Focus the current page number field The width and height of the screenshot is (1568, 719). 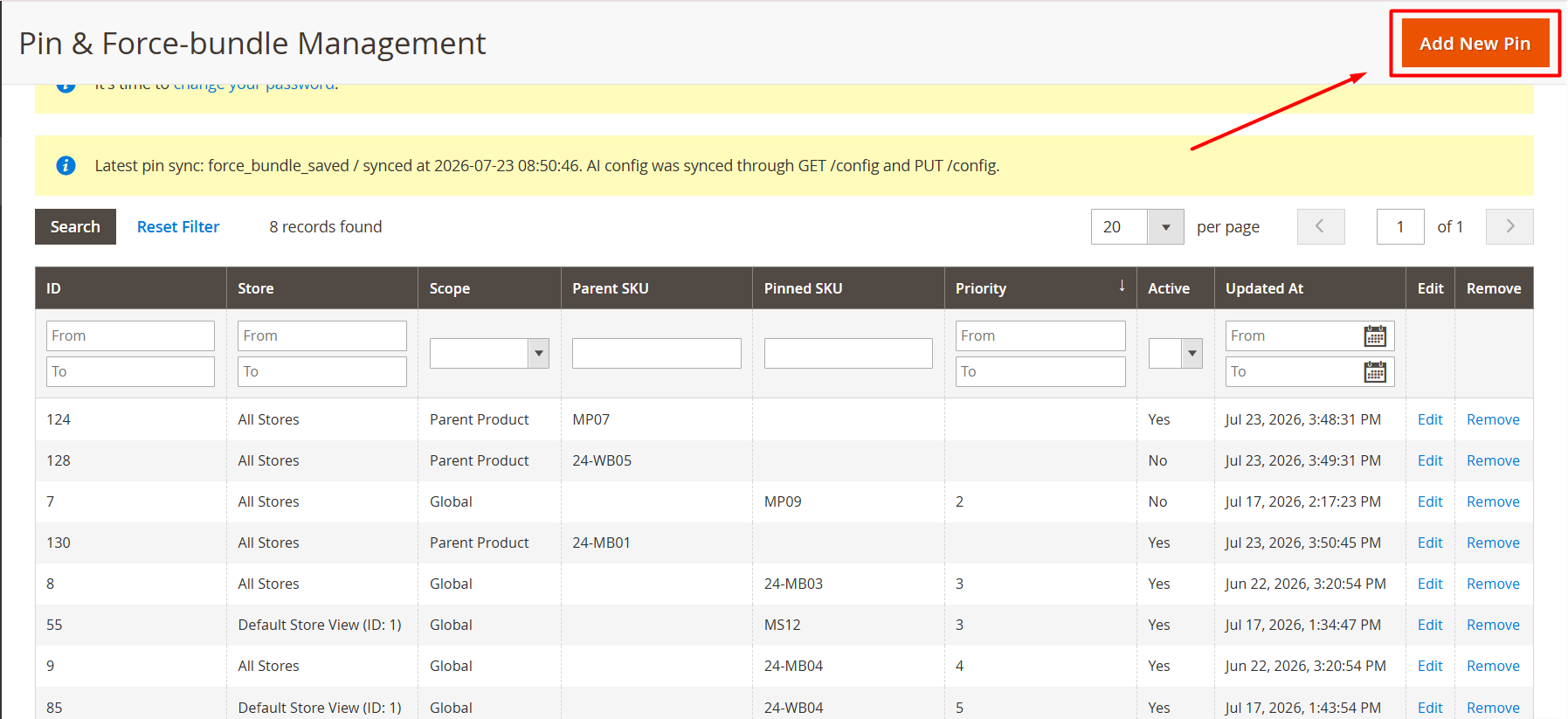(1400, 227)
